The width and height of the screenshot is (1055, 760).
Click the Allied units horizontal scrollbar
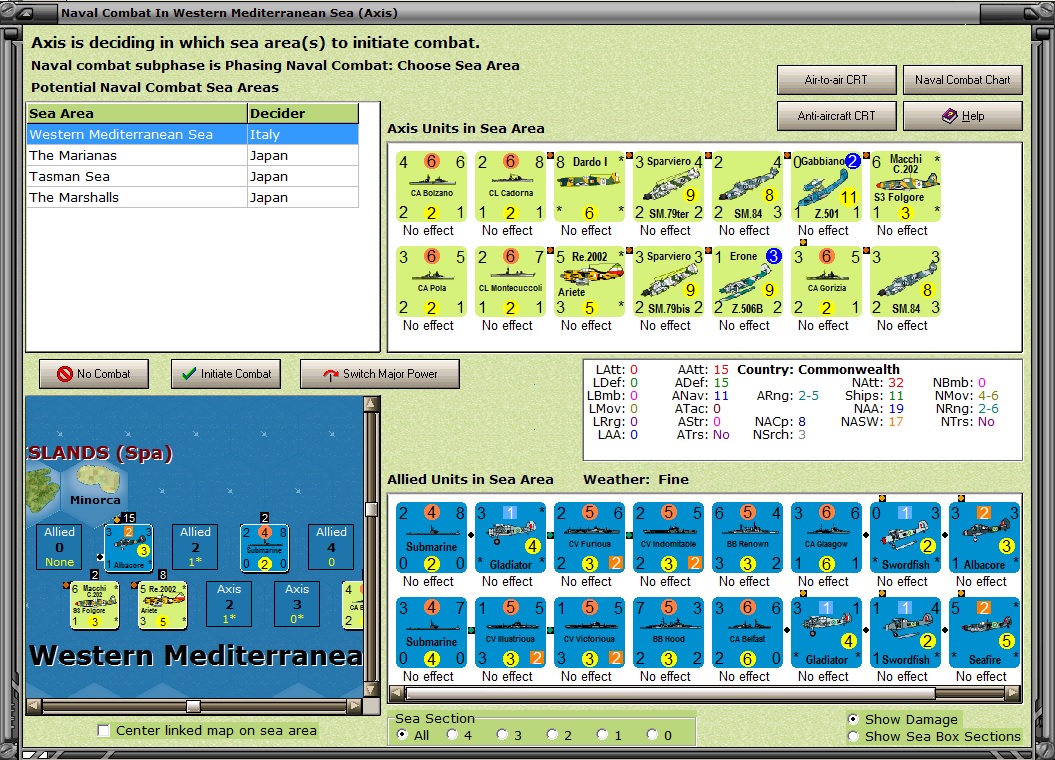click(x=670, y=693)
